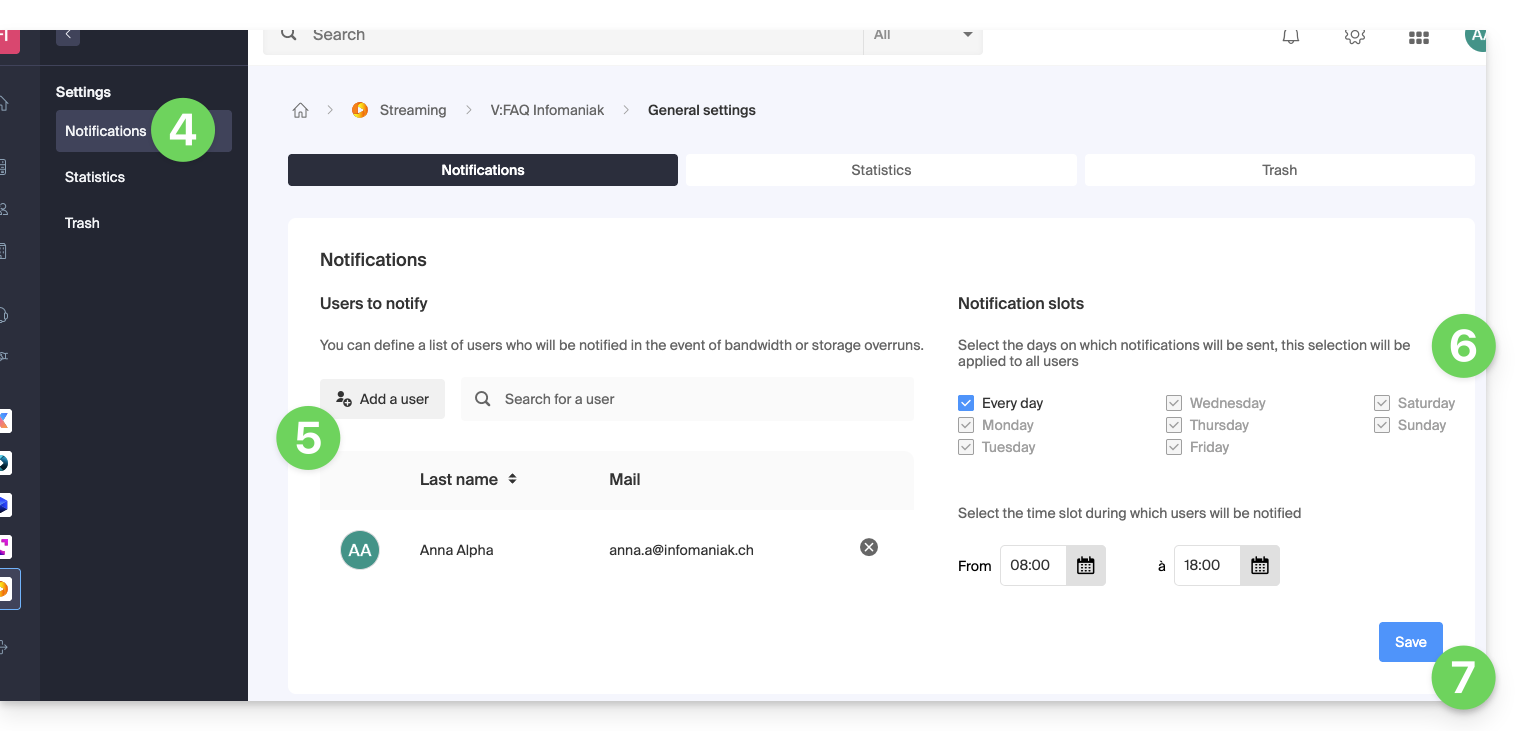Click the Add a user button

point(382,399)
